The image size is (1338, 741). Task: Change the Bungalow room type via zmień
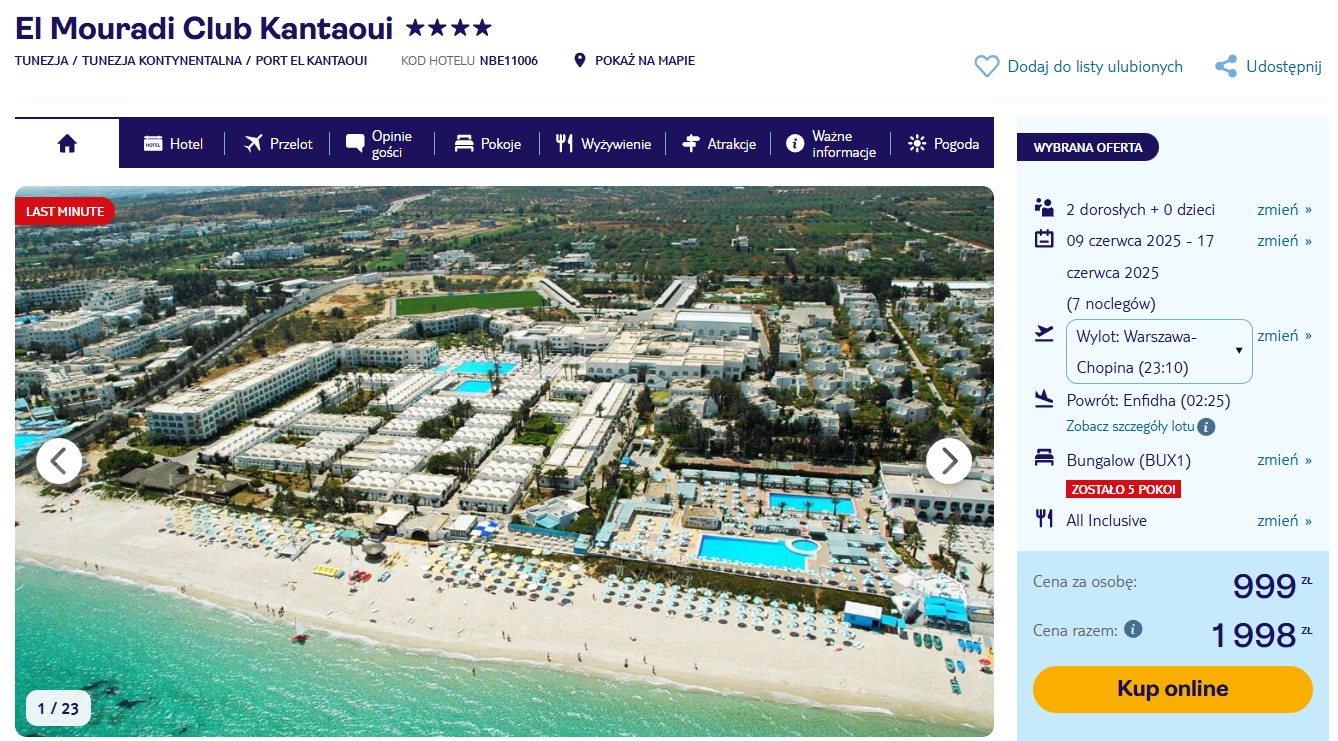pyautogui.click(x=1284, y=460)
